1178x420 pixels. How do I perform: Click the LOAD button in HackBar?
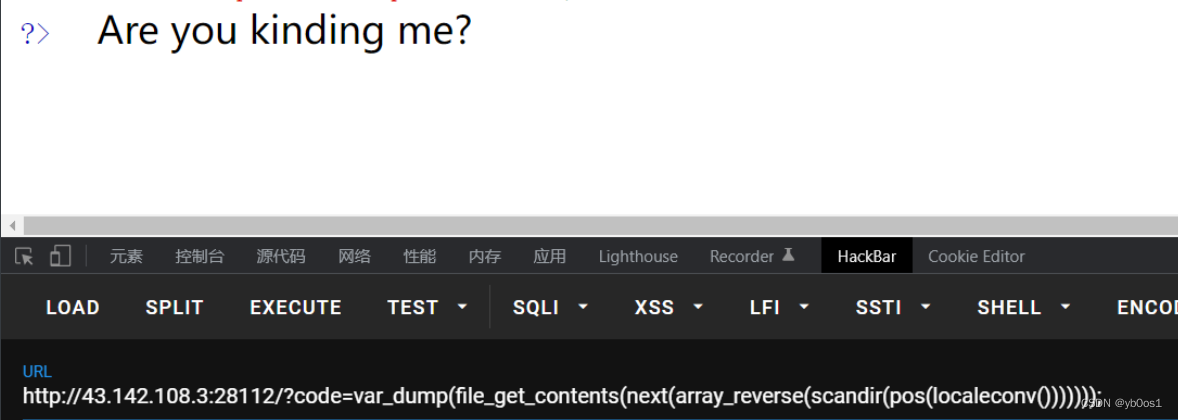pyautogui.click(x=73, y=307)
